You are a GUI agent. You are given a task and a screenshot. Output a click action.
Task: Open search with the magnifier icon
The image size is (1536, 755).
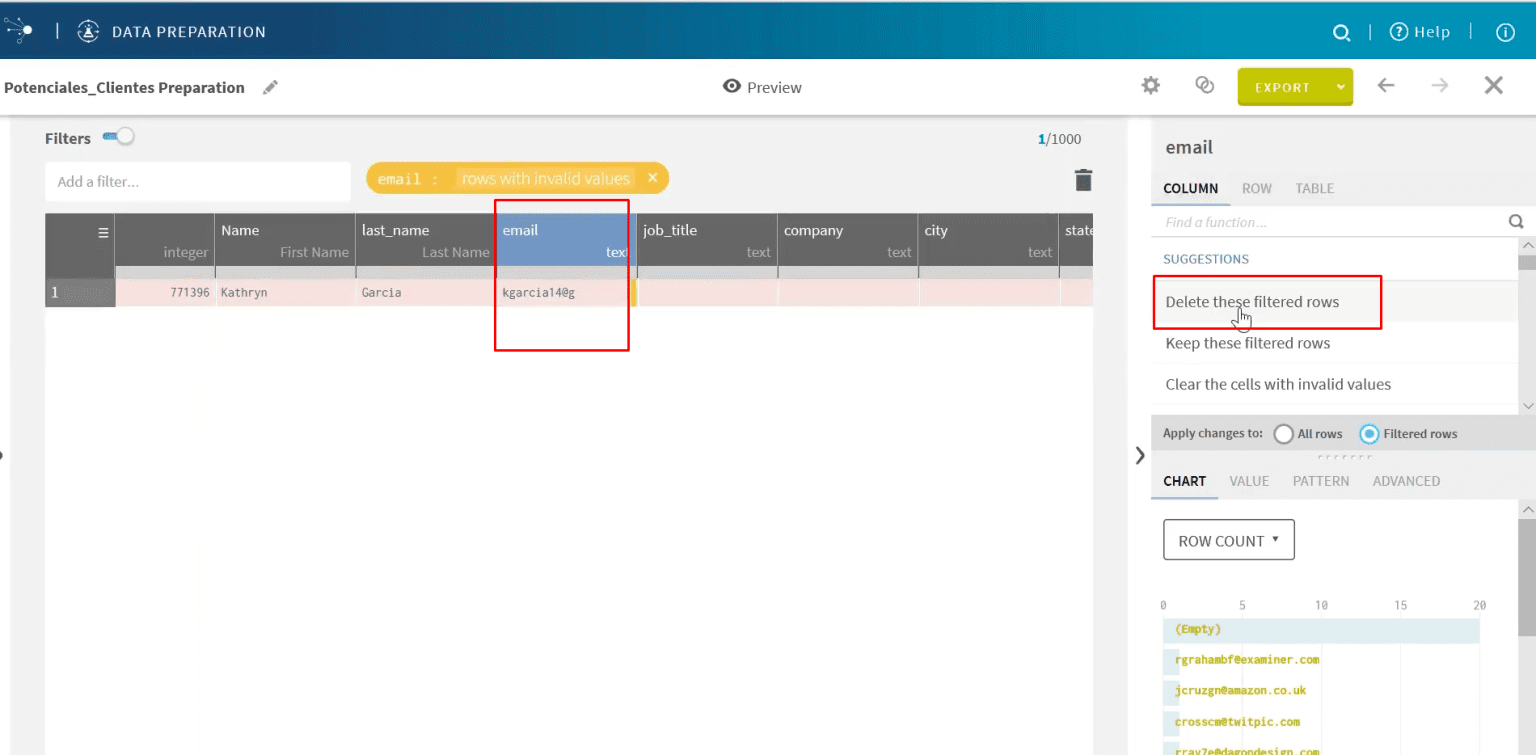point(1342,31)
